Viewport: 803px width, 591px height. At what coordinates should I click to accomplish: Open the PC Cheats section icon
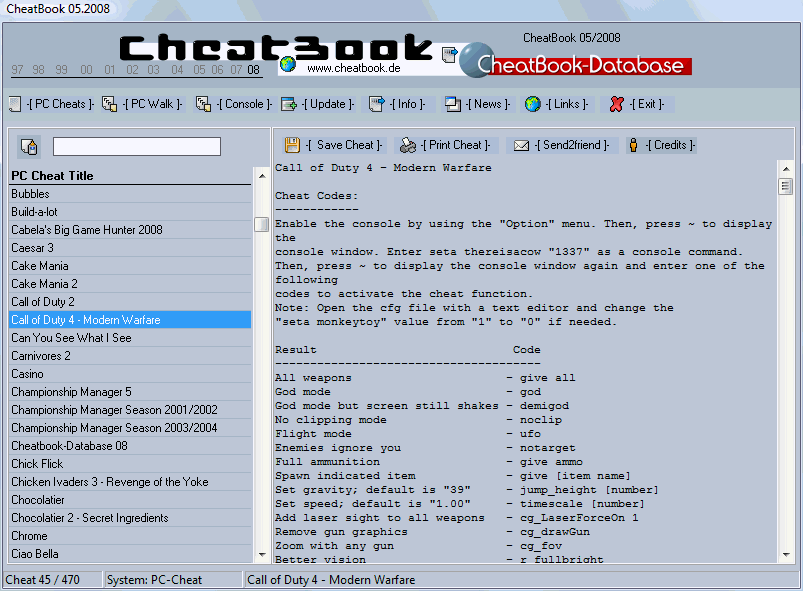[x=15, y=104]
